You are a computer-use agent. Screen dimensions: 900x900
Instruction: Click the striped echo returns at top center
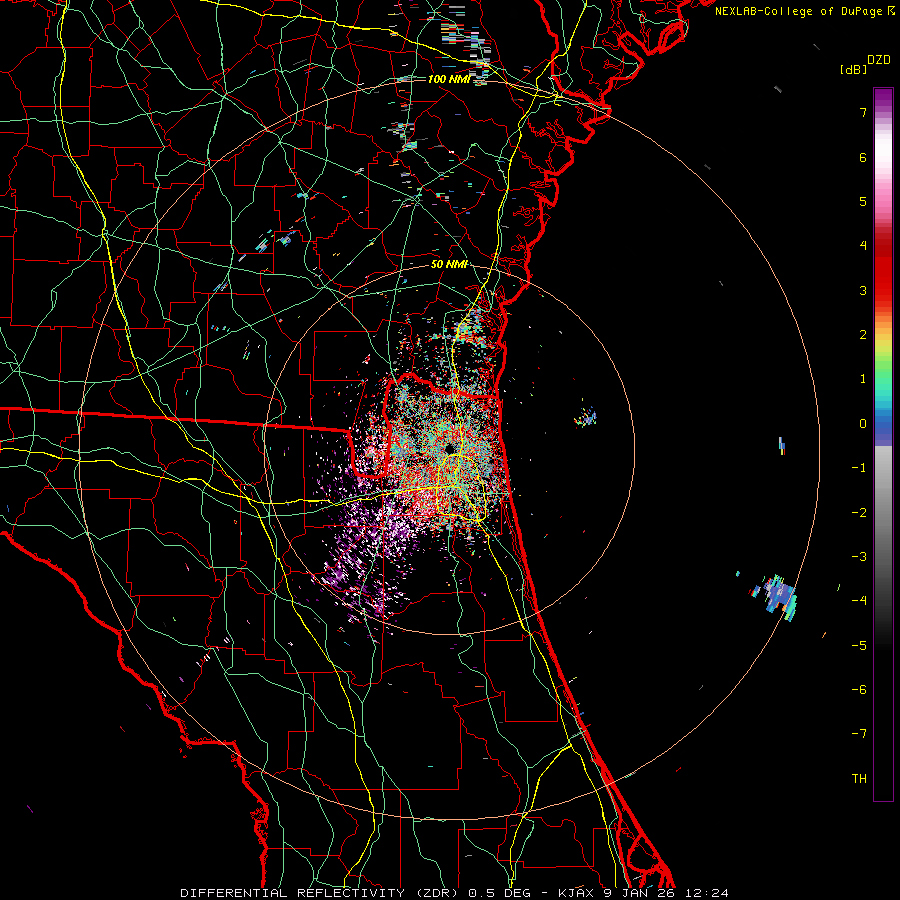[464, 43]
